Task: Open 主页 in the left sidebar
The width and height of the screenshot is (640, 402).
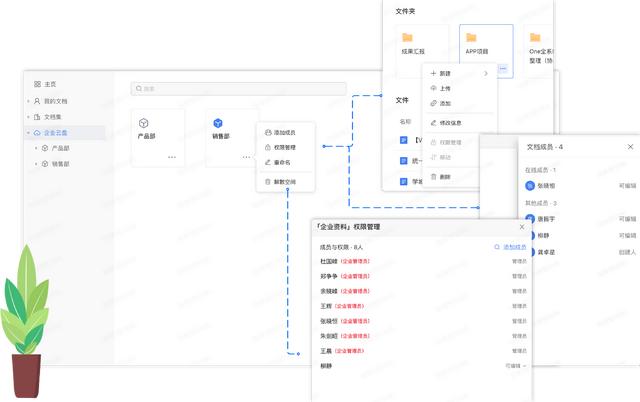Action: point(45,84)
